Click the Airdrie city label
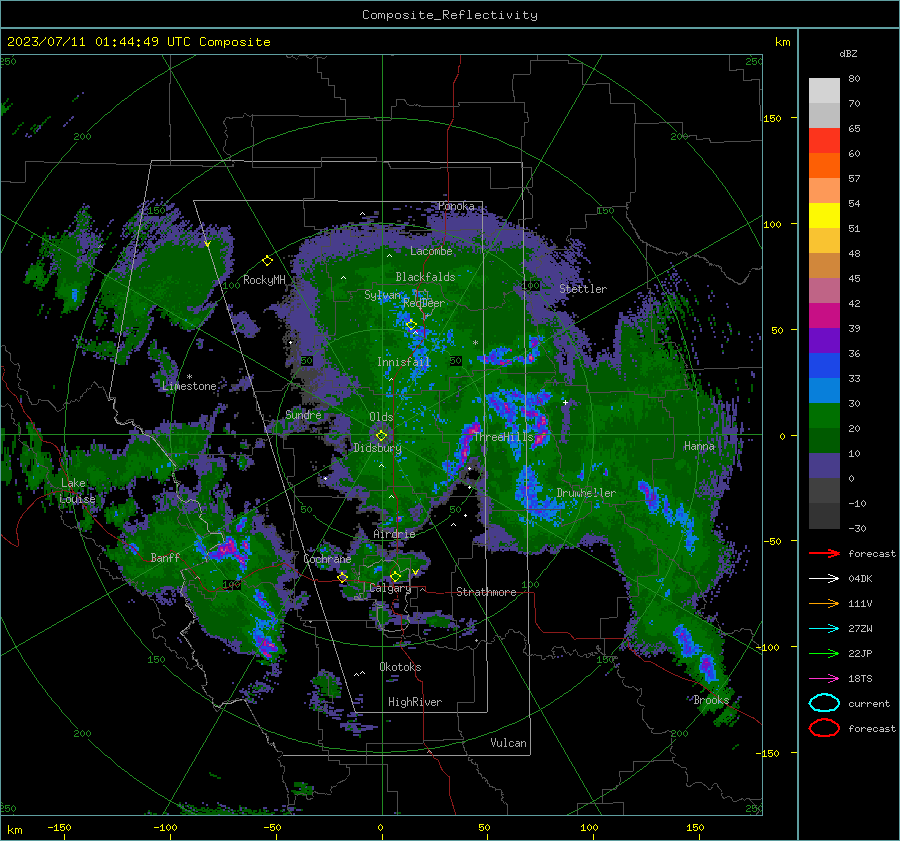The image size is (900, 841). coord(394,534)
